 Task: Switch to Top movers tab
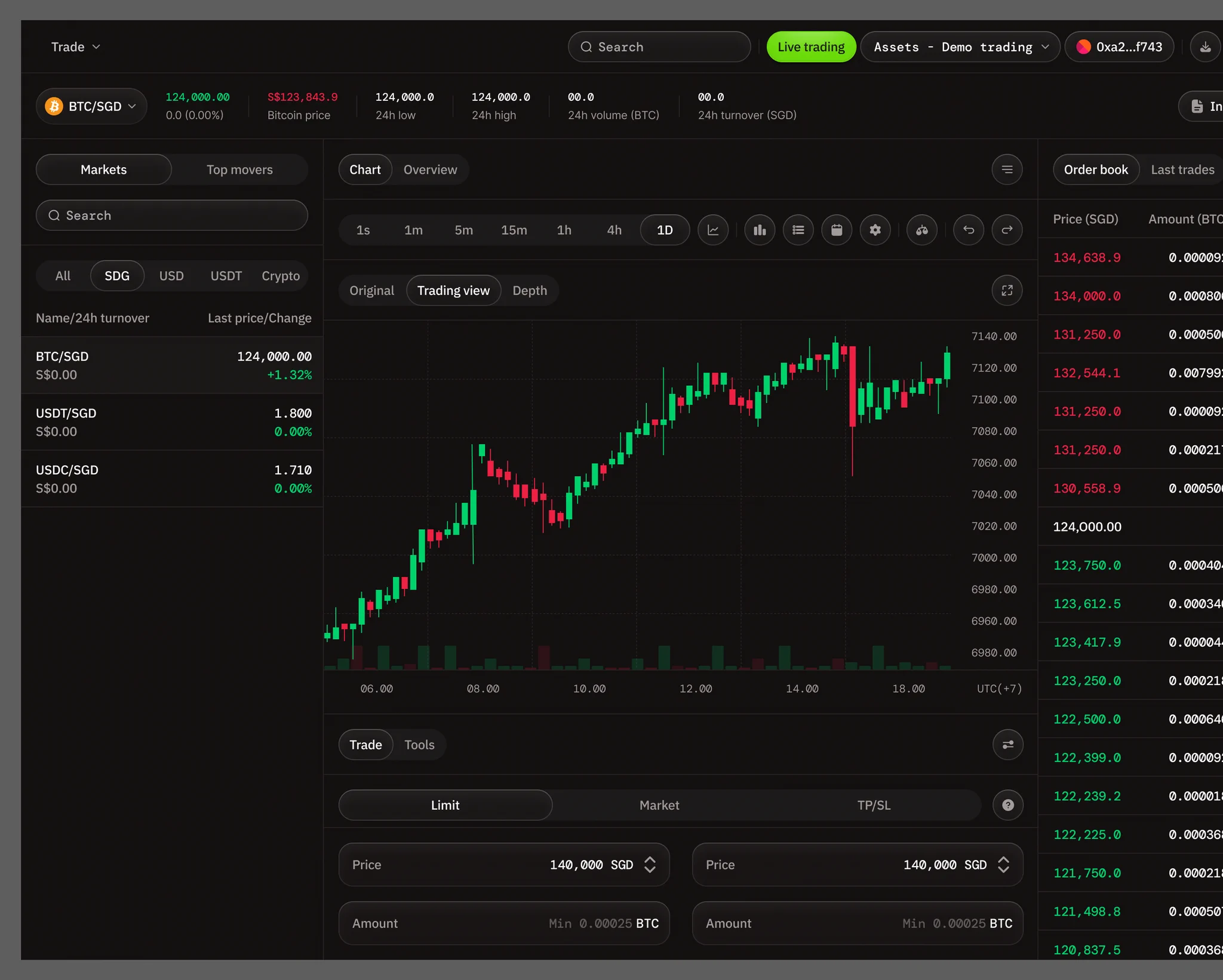click(239, 170)
